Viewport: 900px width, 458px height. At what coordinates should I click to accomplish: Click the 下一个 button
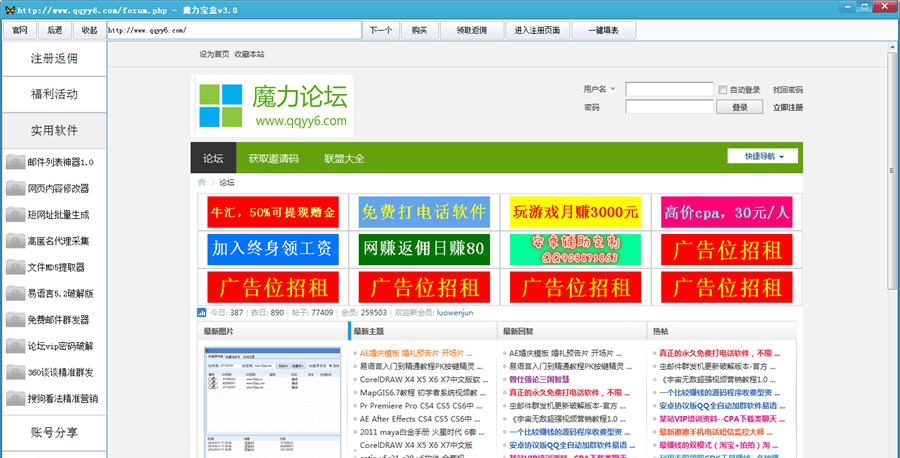[x=381, y=30]
